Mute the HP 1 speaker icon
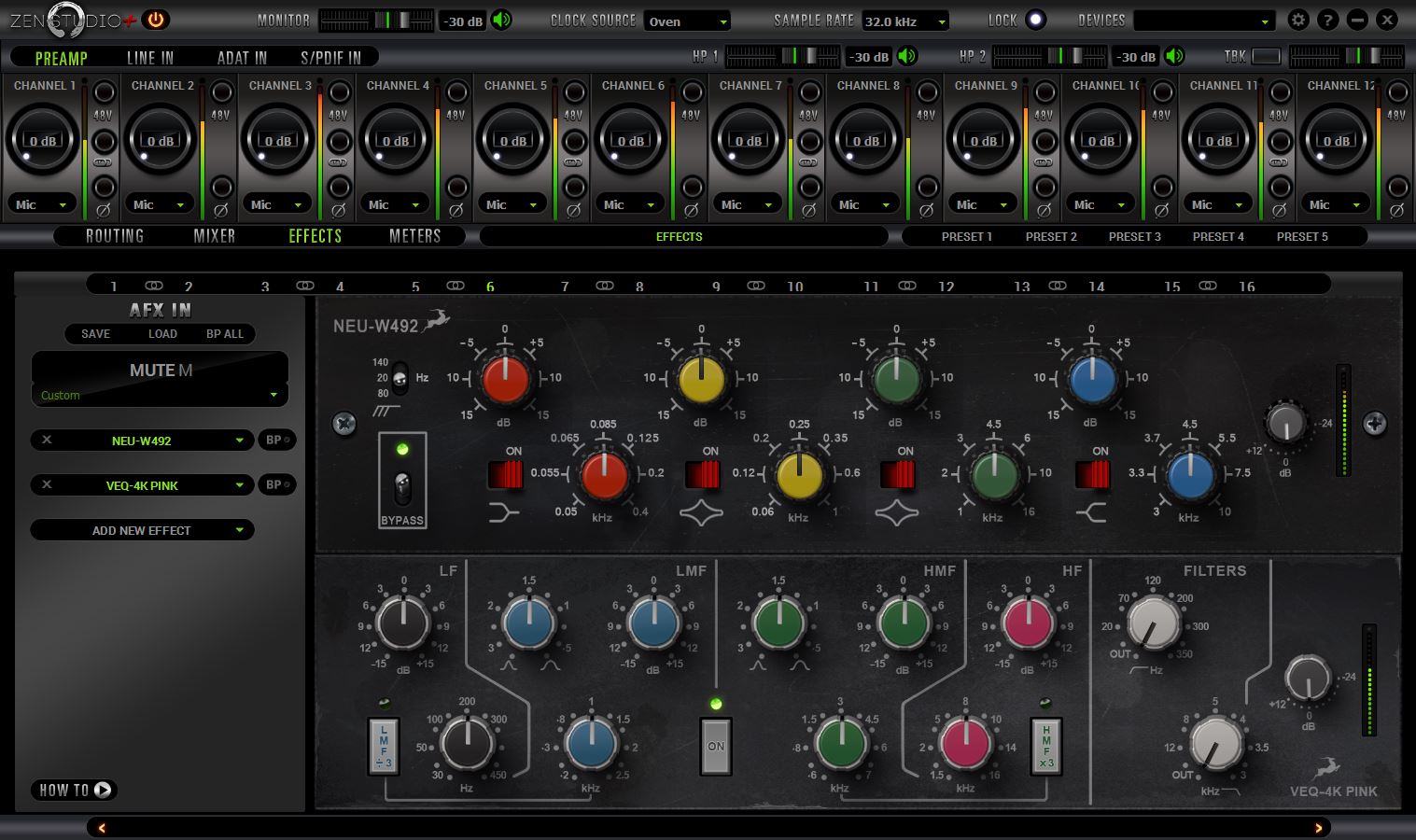The width and height of the screenshot is (1416, 840). pos(907,56)
